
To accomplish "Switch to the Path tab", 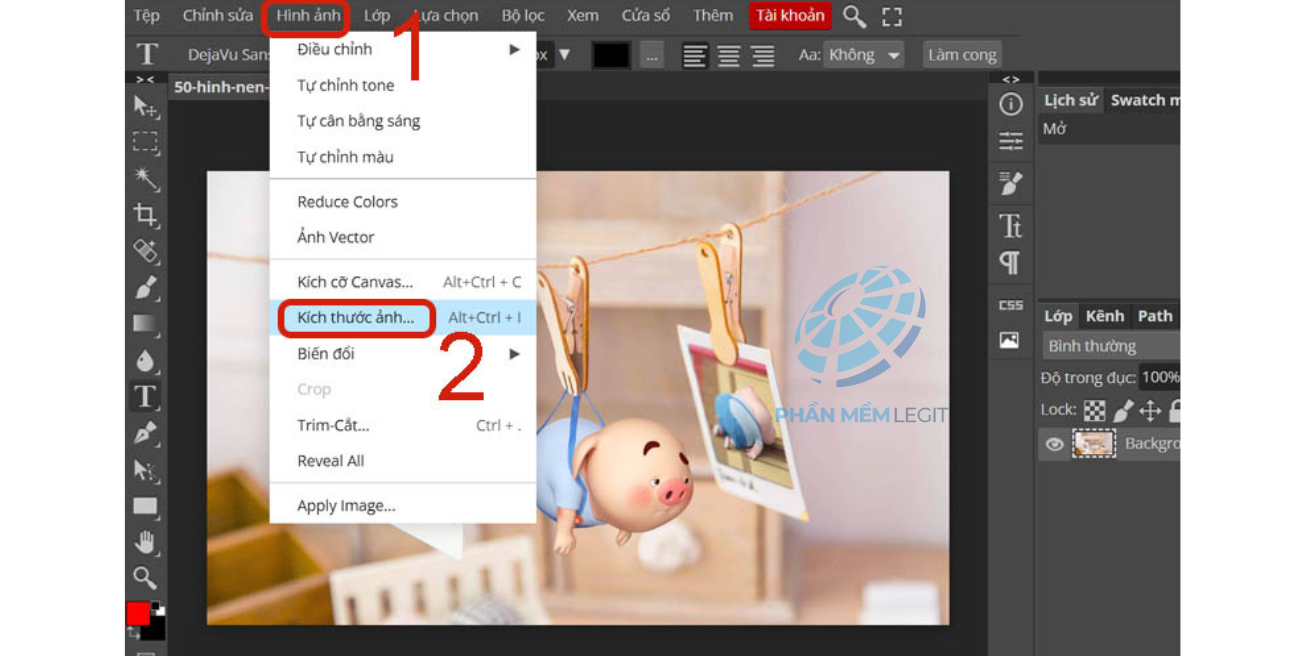I will 1155,316.
